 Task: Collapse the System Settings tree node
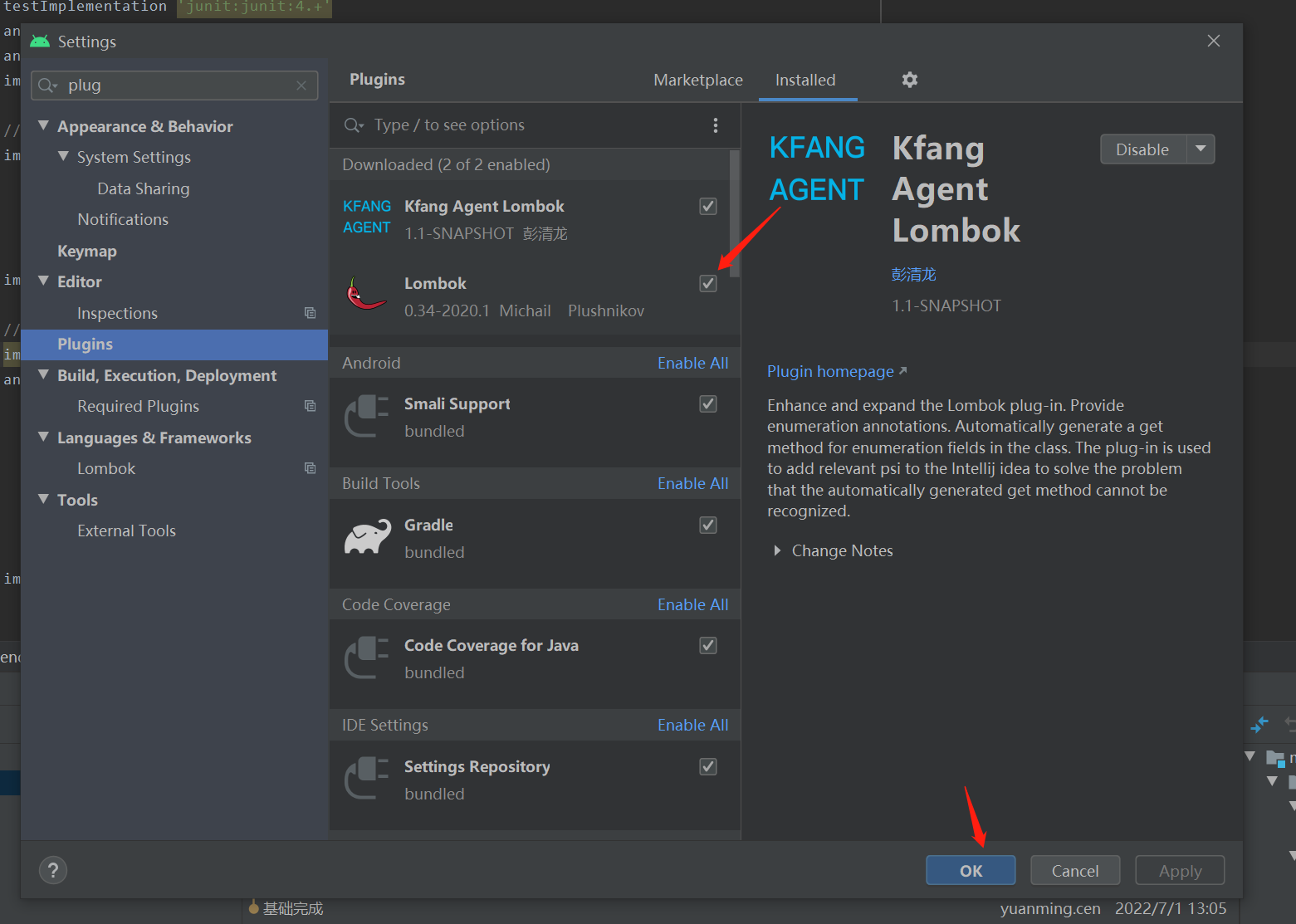tap(64, 156)
